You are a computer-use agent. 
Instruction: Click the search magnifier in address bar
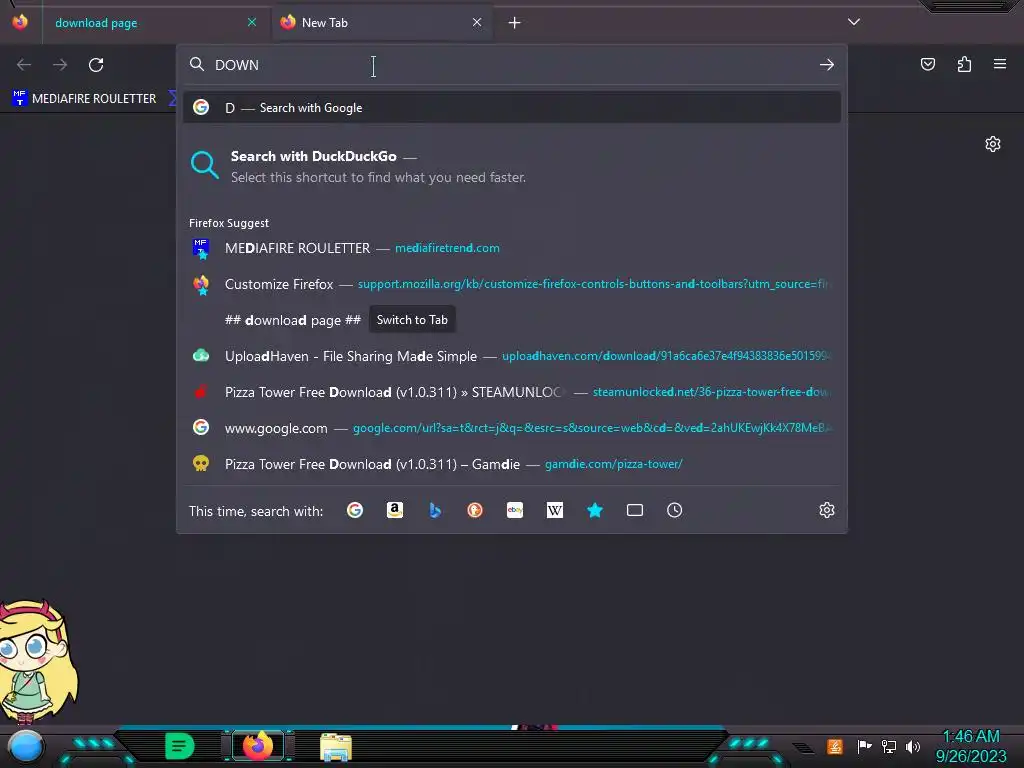pyautogui.click(x=197, y=64)
